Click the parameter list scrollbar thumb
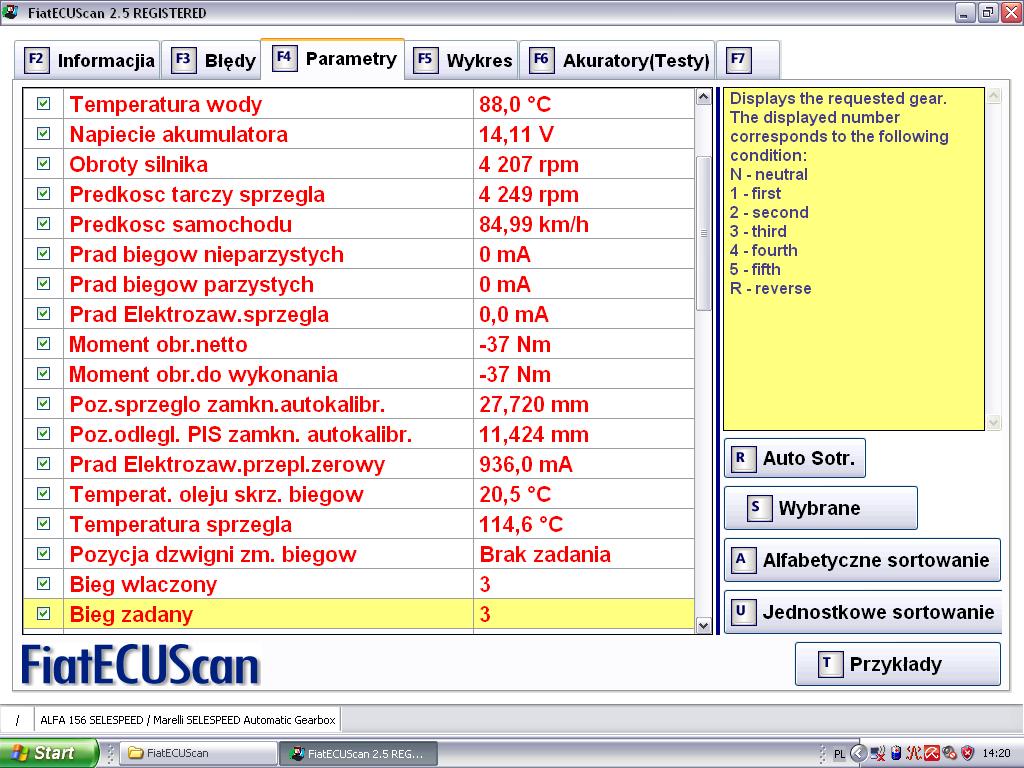The height and width of the screenshot is (768, 1024). click(703, 233)
